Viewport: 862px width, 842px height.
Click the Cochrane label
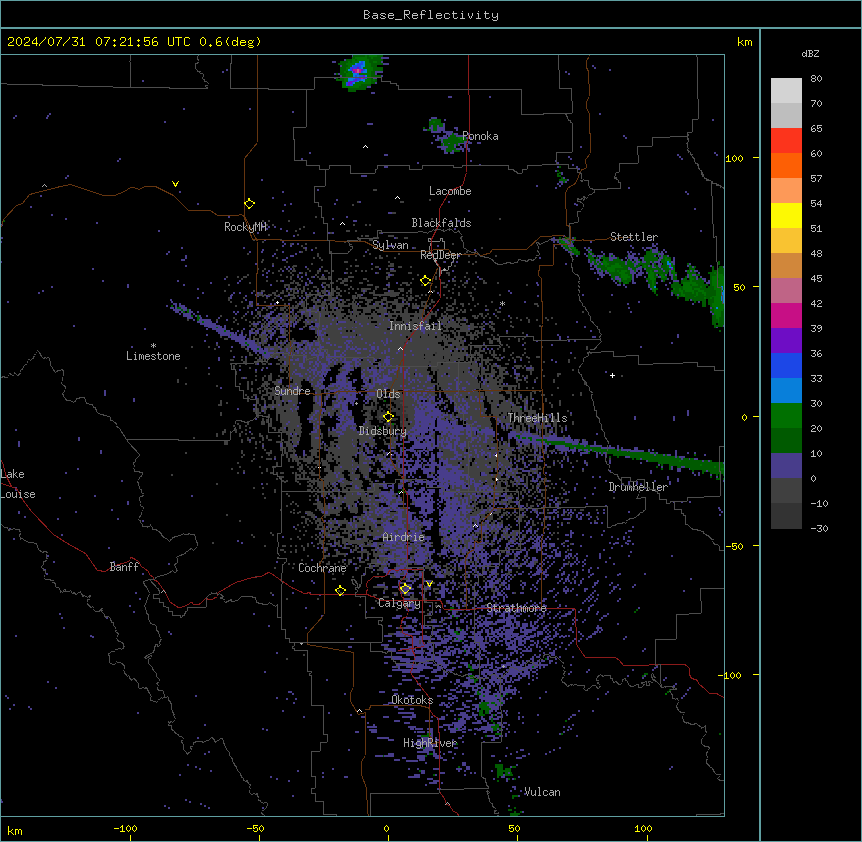(x=322, y=568)
